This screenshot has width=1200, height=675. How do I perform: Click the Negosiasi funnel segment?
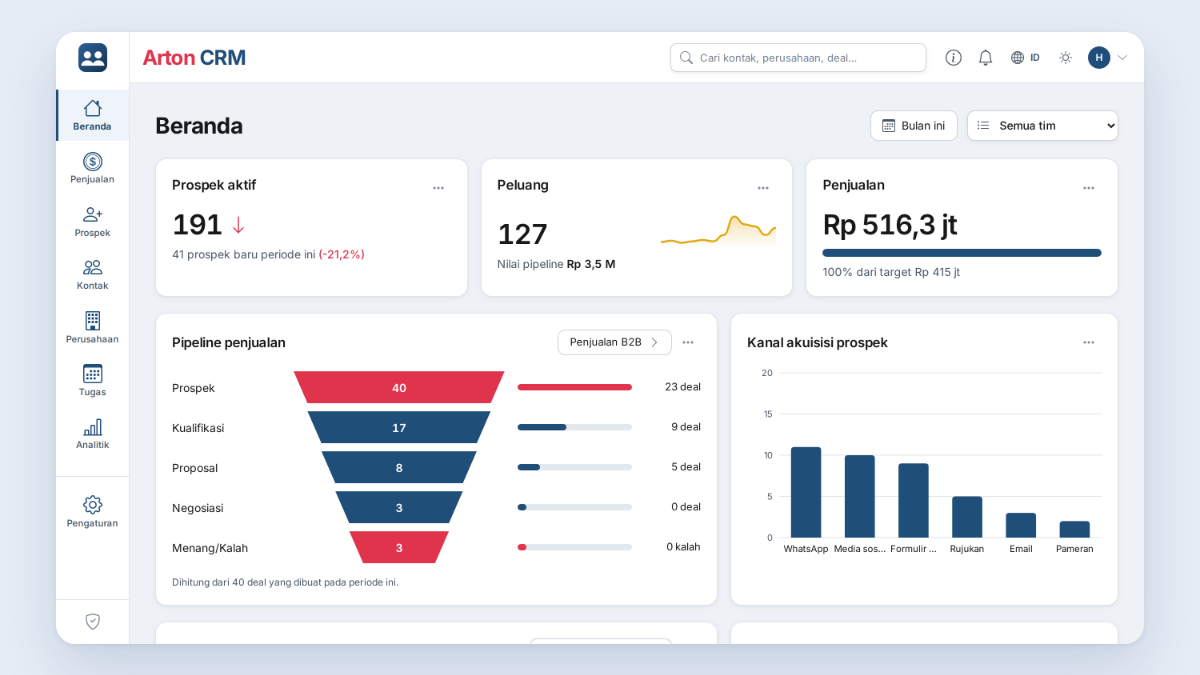pyautogui.click(x=399, y=507)
